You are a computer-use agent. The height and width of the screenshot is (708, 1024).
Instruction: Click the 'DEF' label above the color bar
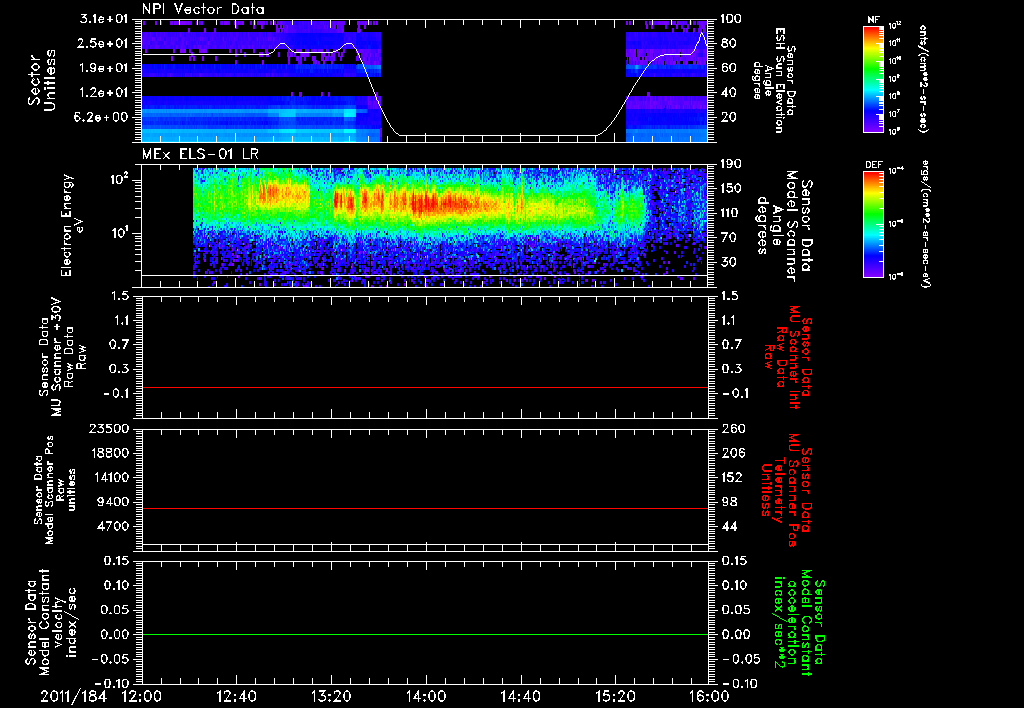[x=874, y=165]
